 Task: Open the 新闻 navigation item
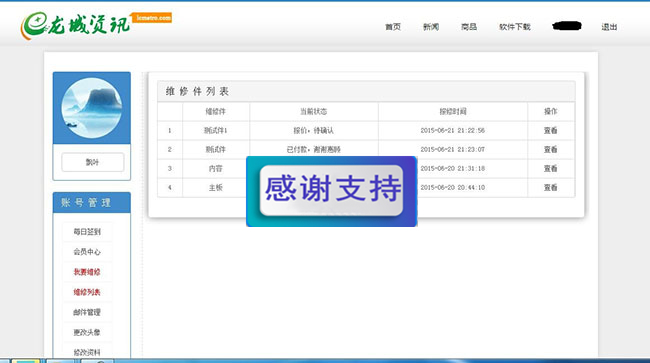431,27
